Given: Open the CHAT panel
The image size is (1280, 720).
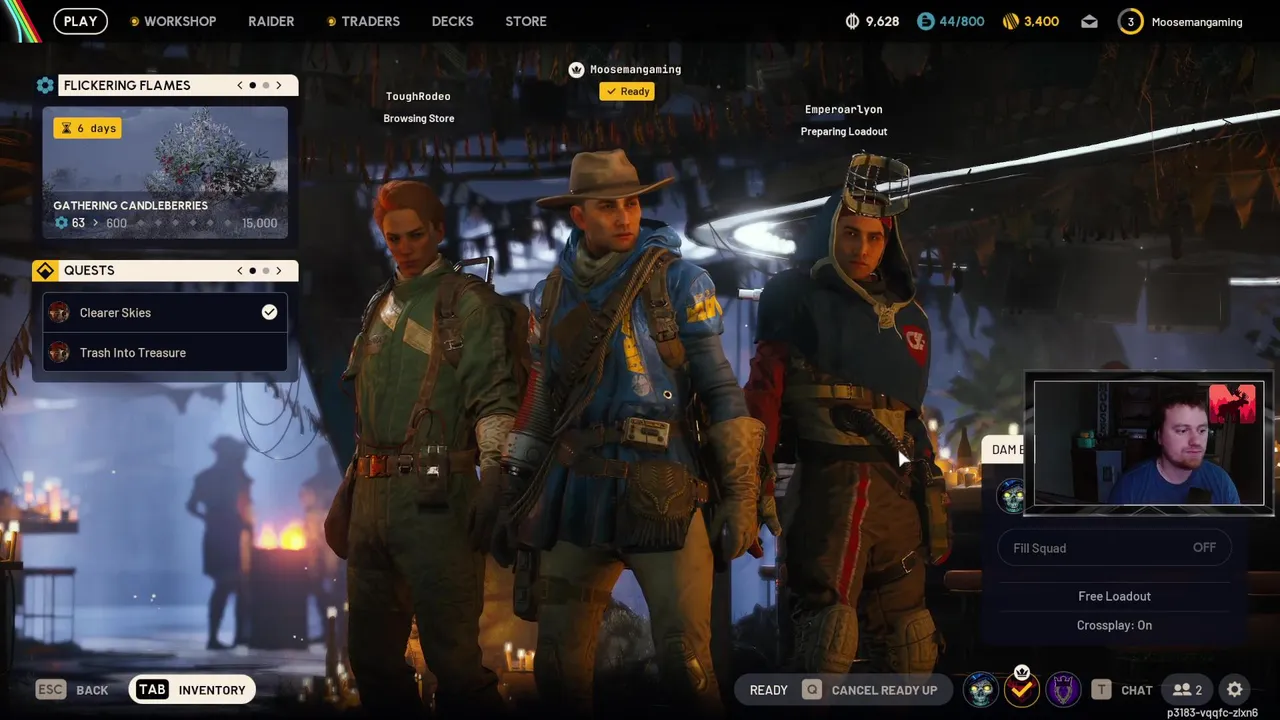Looking at the screenshot, I should coord(1137,690).
